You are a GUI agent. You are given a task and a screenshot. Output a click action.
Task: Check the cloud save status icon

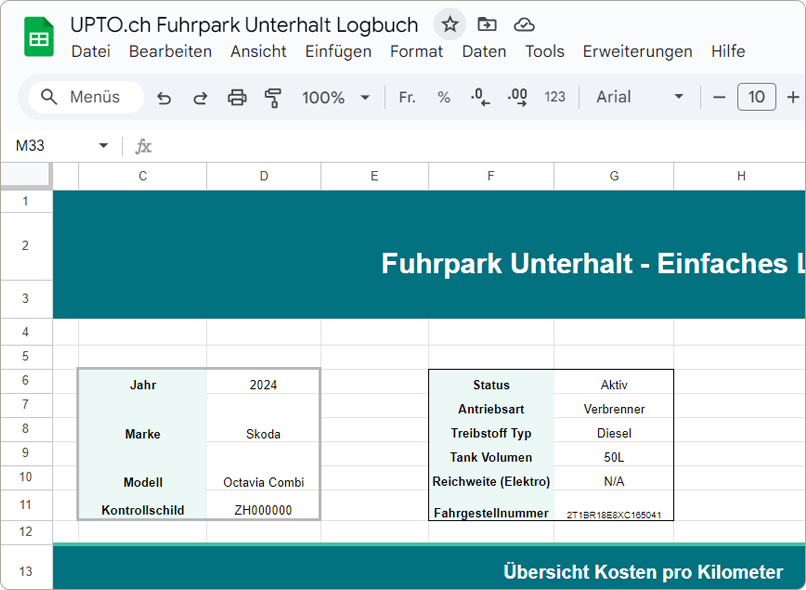point(524,24)
